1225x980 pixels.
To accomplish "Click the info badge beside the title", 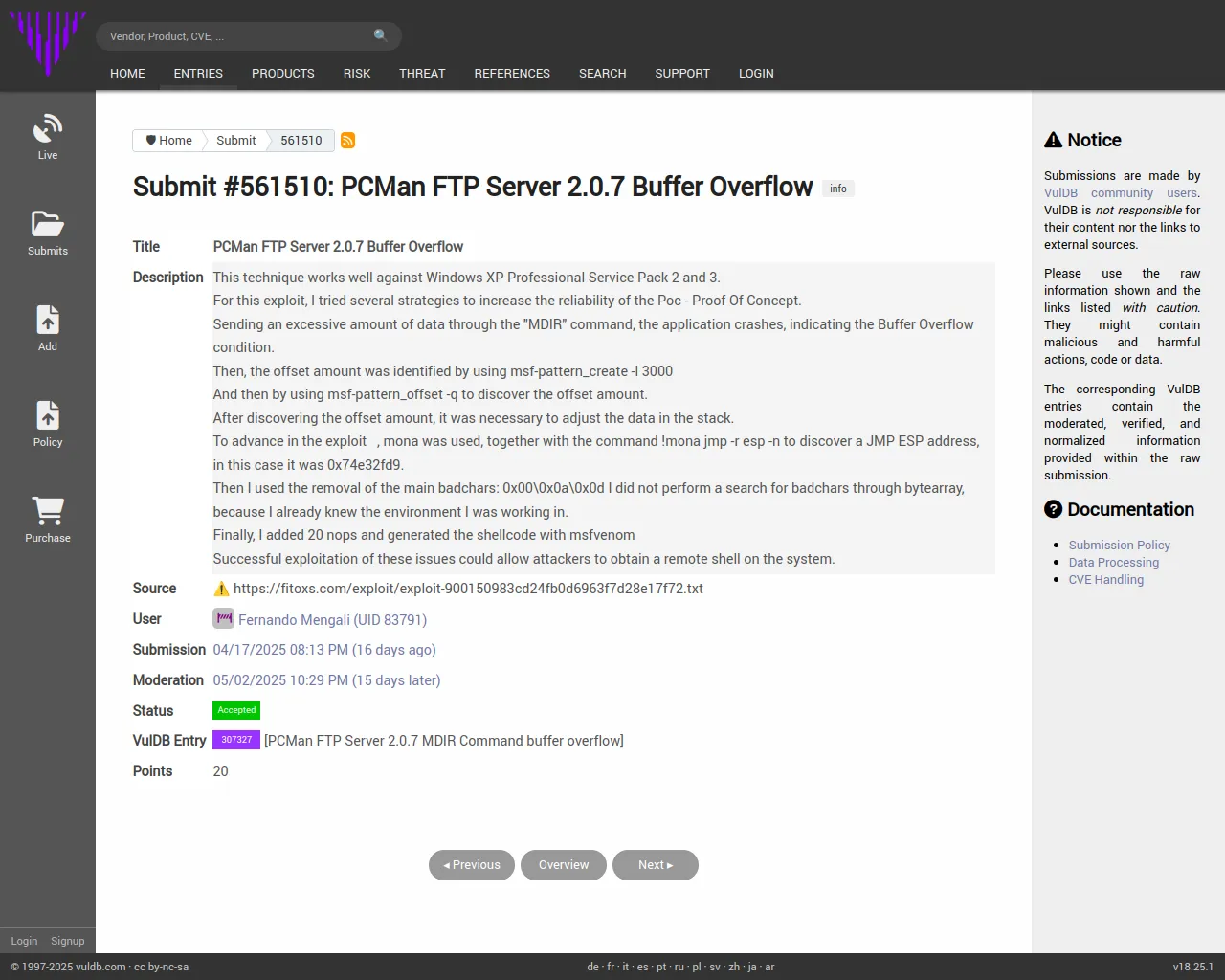I will [x=838, y=189].
